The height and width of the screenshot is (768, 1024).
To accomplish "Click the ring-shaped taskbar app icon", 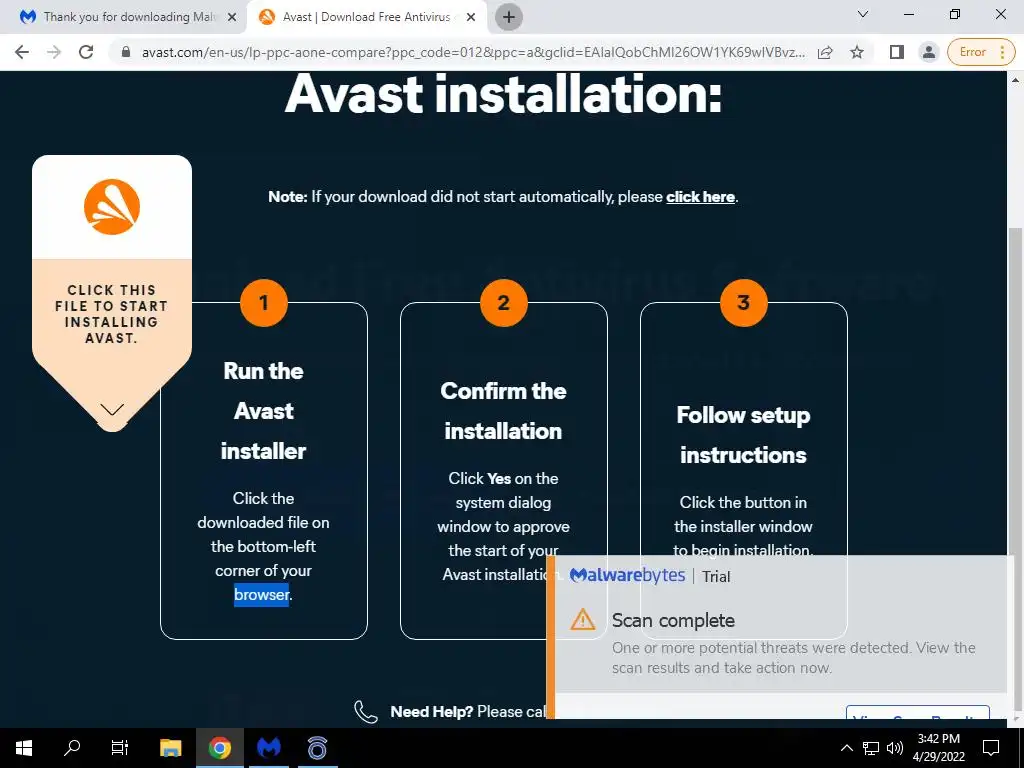I will click(317, 748).
